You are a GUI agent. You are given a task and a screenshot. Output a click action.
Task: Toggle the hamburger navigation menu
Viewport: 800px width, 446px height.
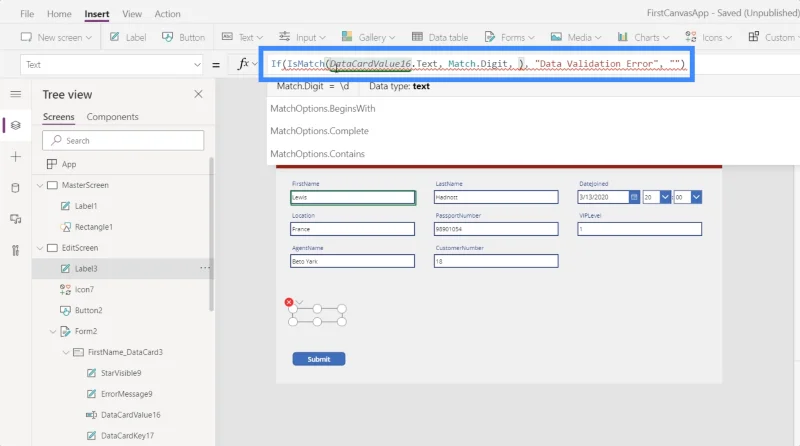pos(16,94)
